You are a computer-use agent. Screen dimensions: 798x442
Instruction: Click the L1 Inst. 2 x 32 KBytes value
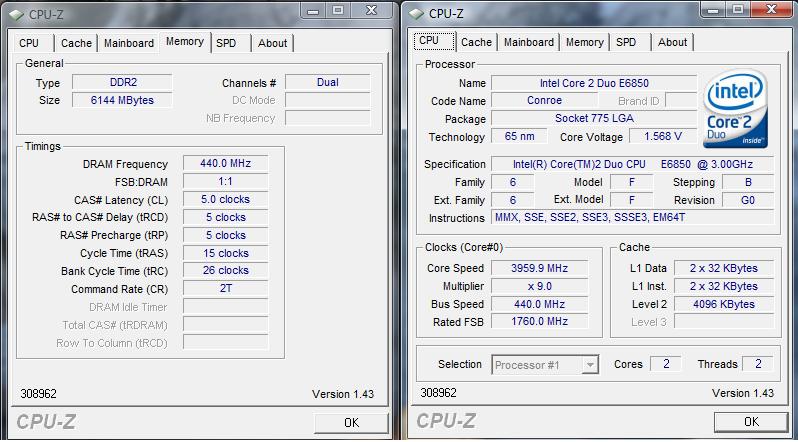pos(724,286)
